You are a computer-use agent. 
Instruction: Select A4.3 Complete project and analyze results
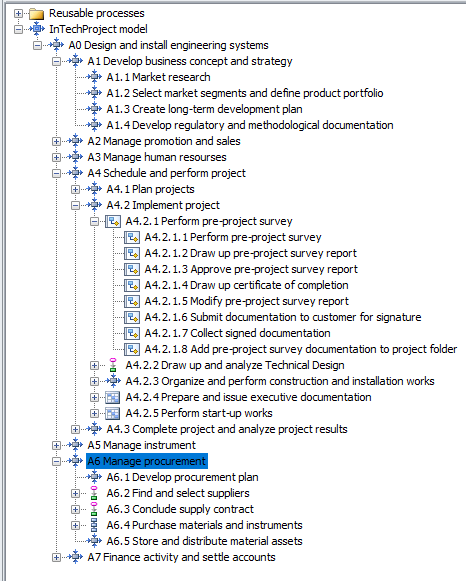click(227, 429)
